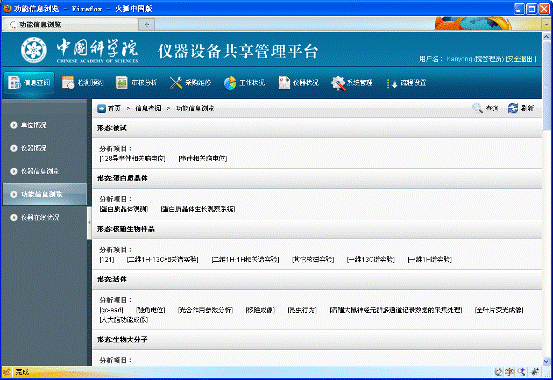Open the link on second row under 形态:活体
Image resolution: width=553 pixels, height=380 pixels.
pos(124,320)
